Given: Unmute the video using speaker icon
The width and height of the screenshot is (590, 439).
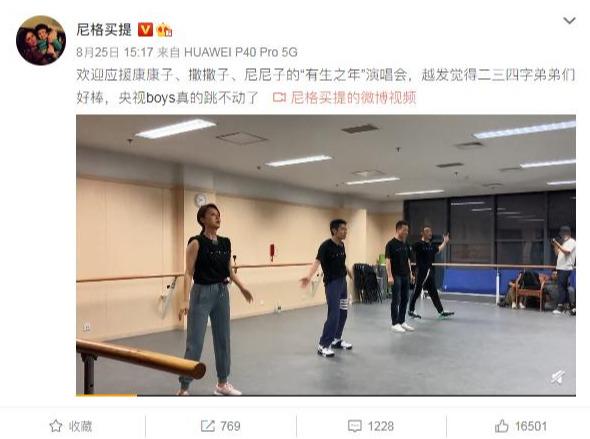Looking at the screenshot, I should click(x=558, y=377).
